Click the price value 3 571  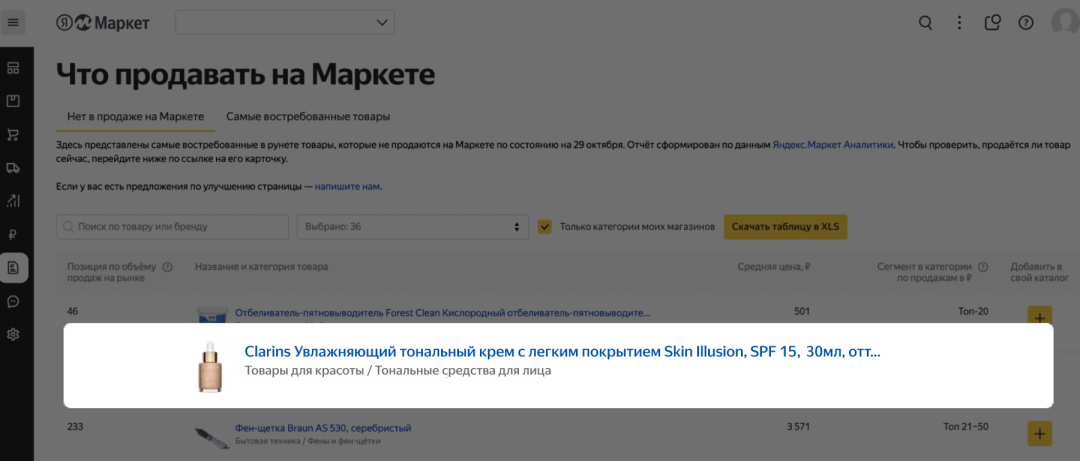pyautogui.click(x=798, y=427)
